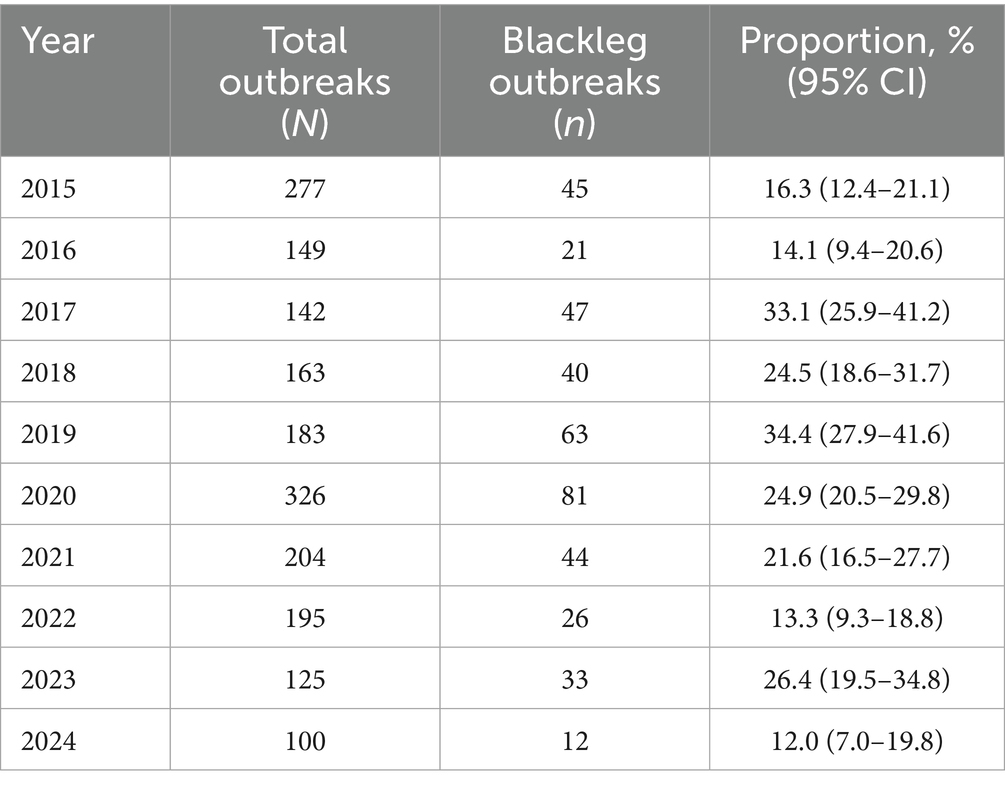Click blackleg outbreaks value 26
This screenshot has height=788, width=1005.
(574, 618)
